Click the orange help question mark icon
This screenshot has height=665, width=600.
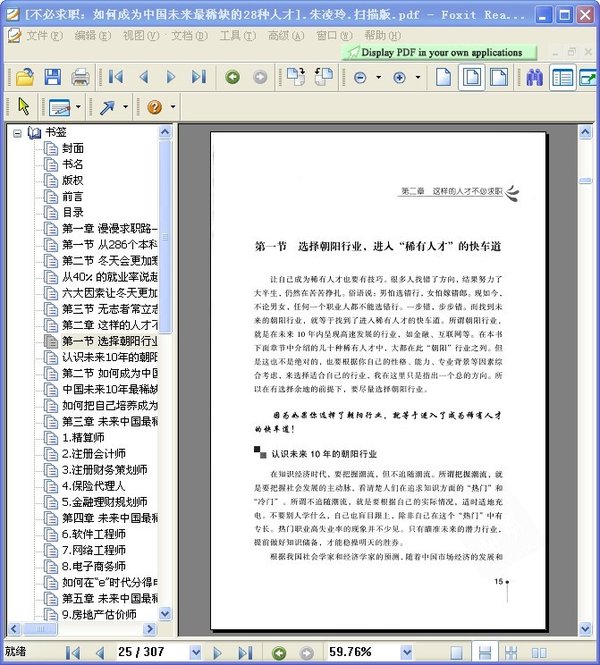click(x=155, y=107)
